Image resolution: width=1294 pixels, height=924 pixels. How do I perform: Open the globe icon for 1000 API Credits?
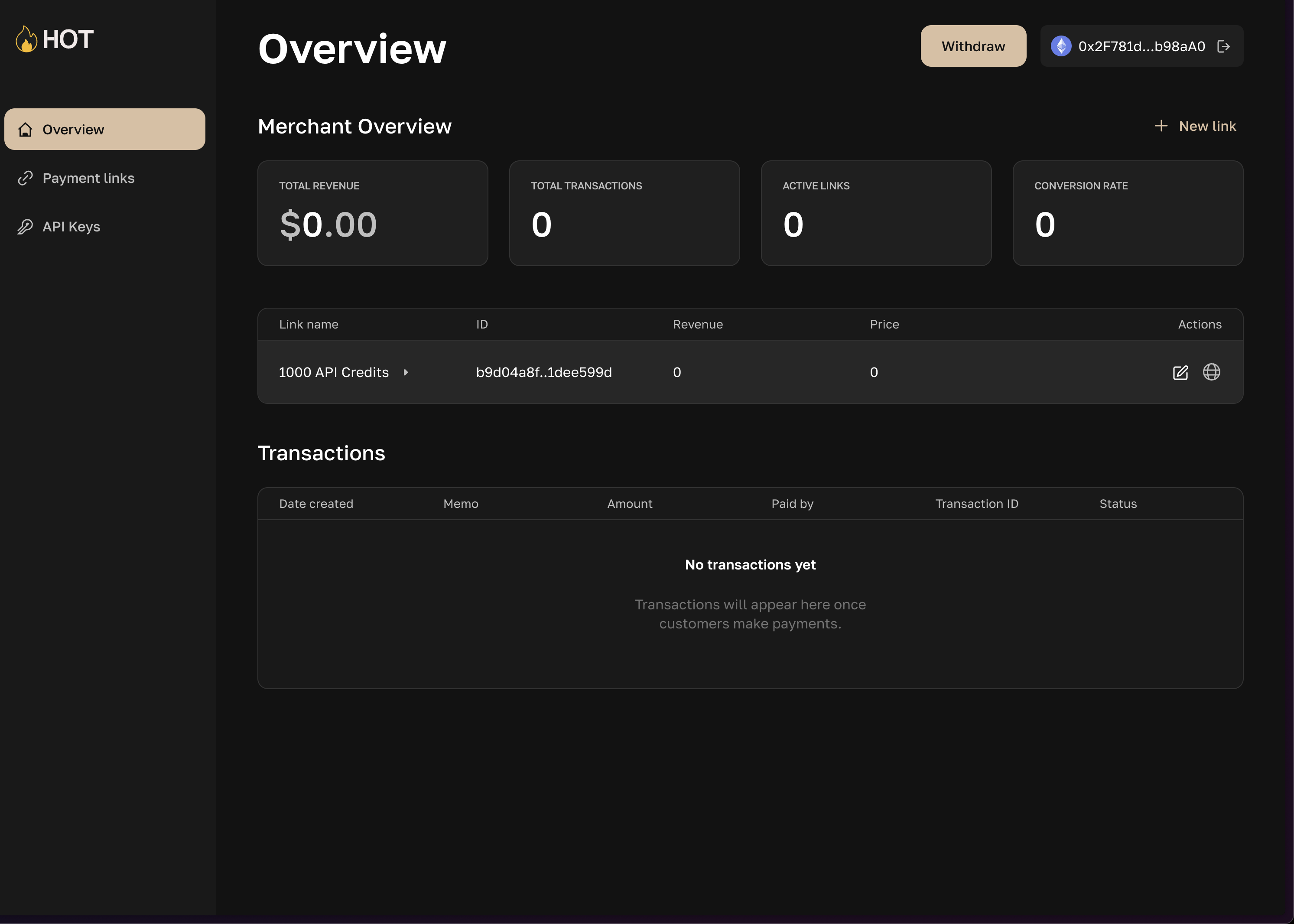pyautogui.click(x=1212, y=372)
